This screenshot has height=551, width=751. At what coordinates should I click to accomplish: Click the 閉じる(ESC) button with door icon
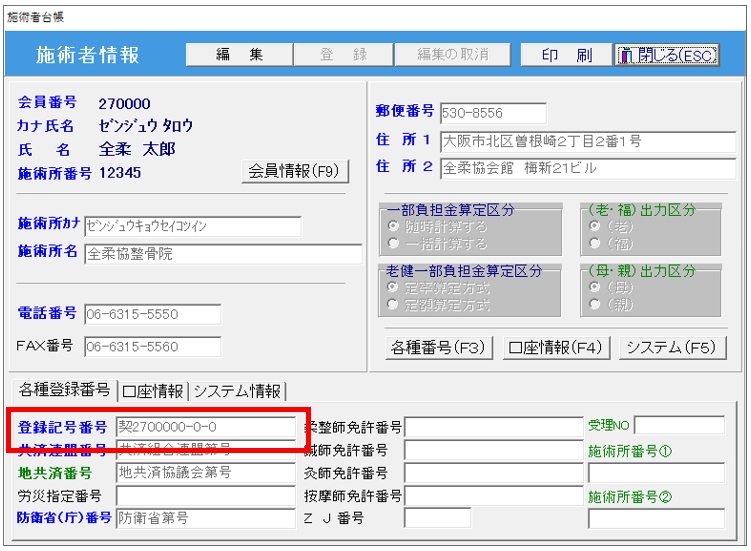click(666, 56)
